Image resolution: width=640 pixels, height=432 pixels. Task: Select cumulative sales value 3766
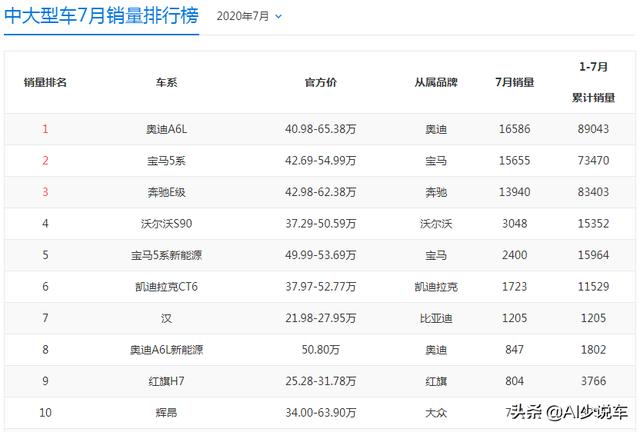pyautogui.click(x=593, y=381)
